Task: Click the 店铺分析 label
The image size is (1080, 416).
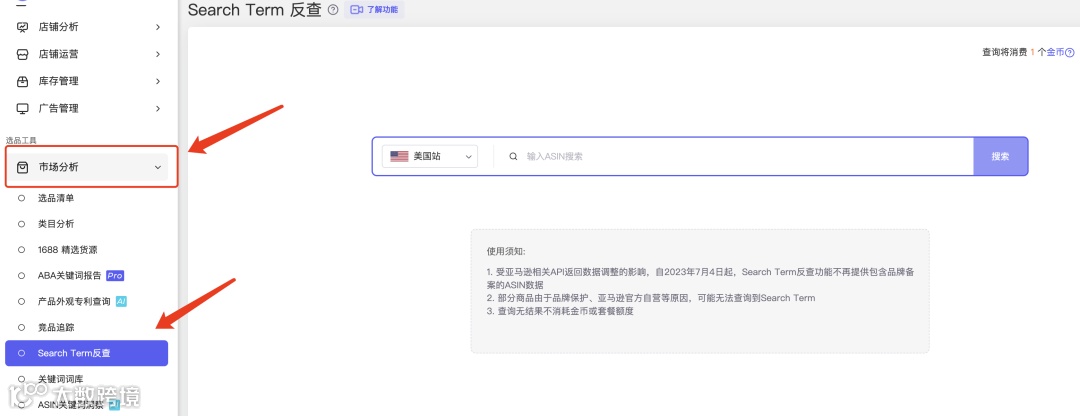Action: (x=59, y=27)
